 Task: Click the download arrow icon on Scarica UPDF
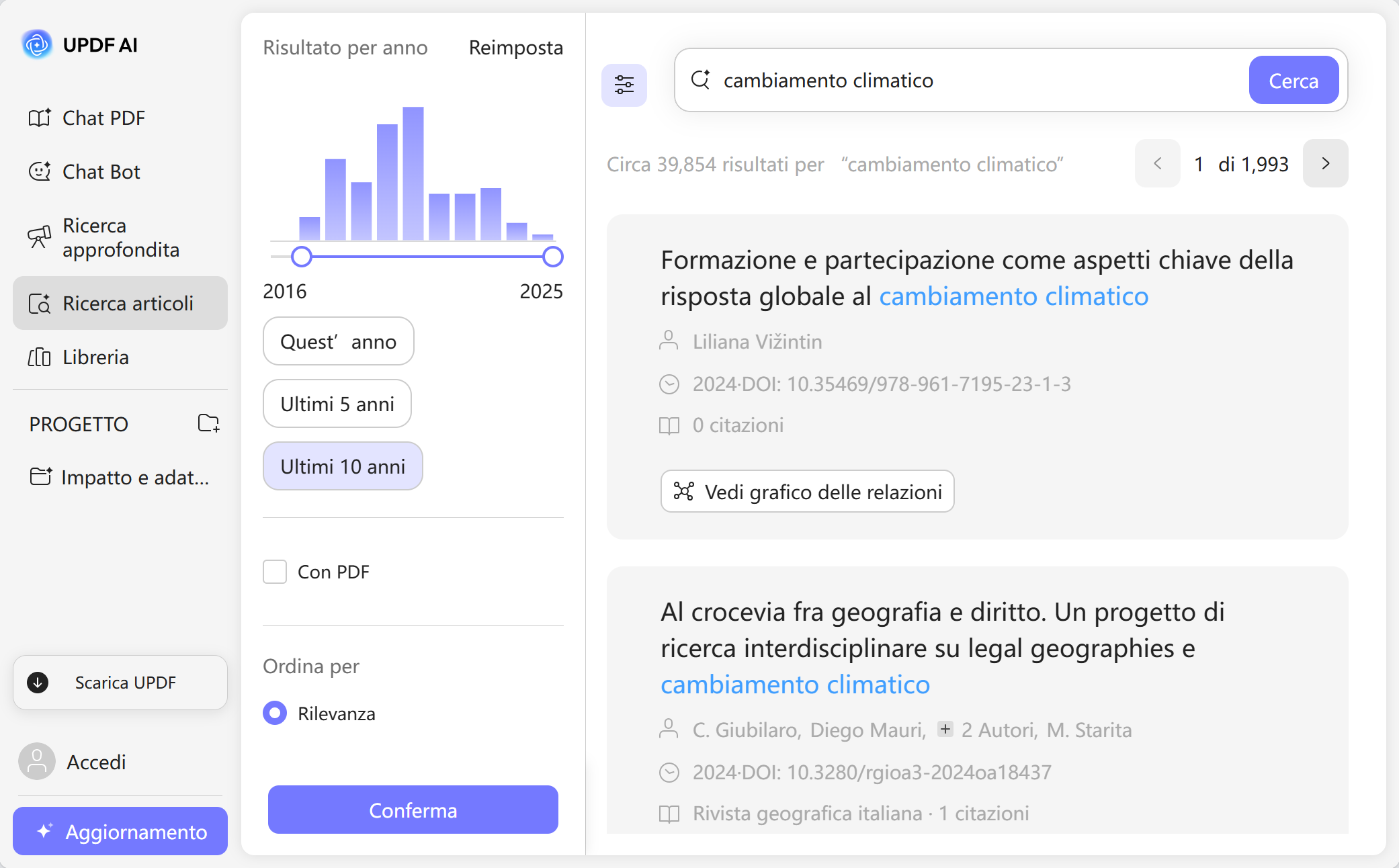(x=38, y=683)
